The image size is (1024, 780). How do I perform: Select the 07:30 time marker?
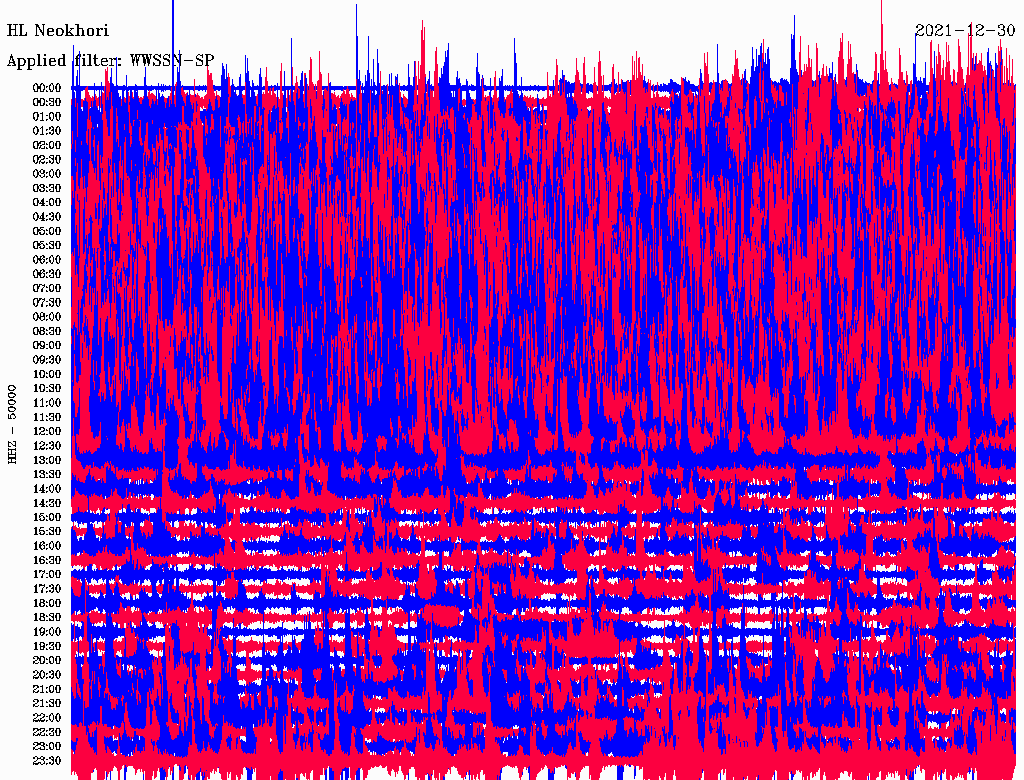click(47, 303)
